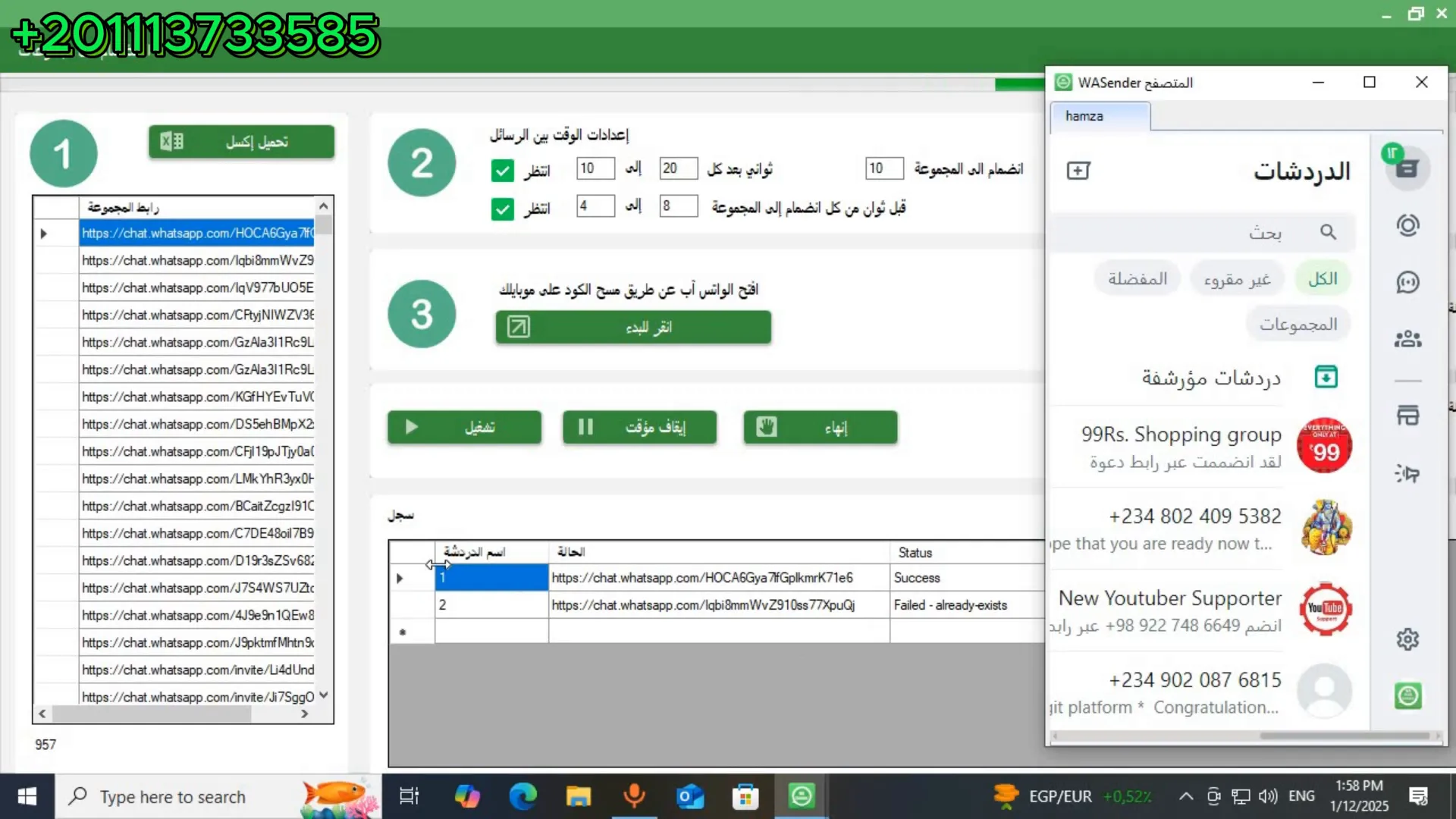Open the Channels icon in the sidebar
This screenshot has height=819, width=1456.
pyautogui.click(x=1407, y=282)
